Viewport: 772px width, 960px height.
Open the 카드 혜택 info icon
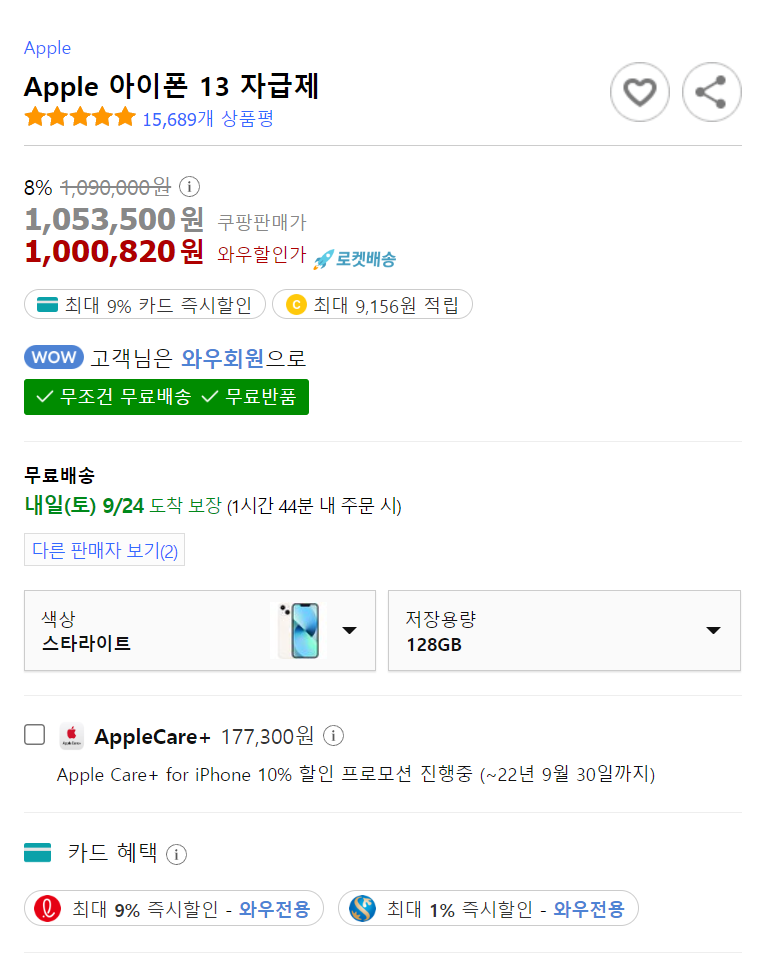176,853
